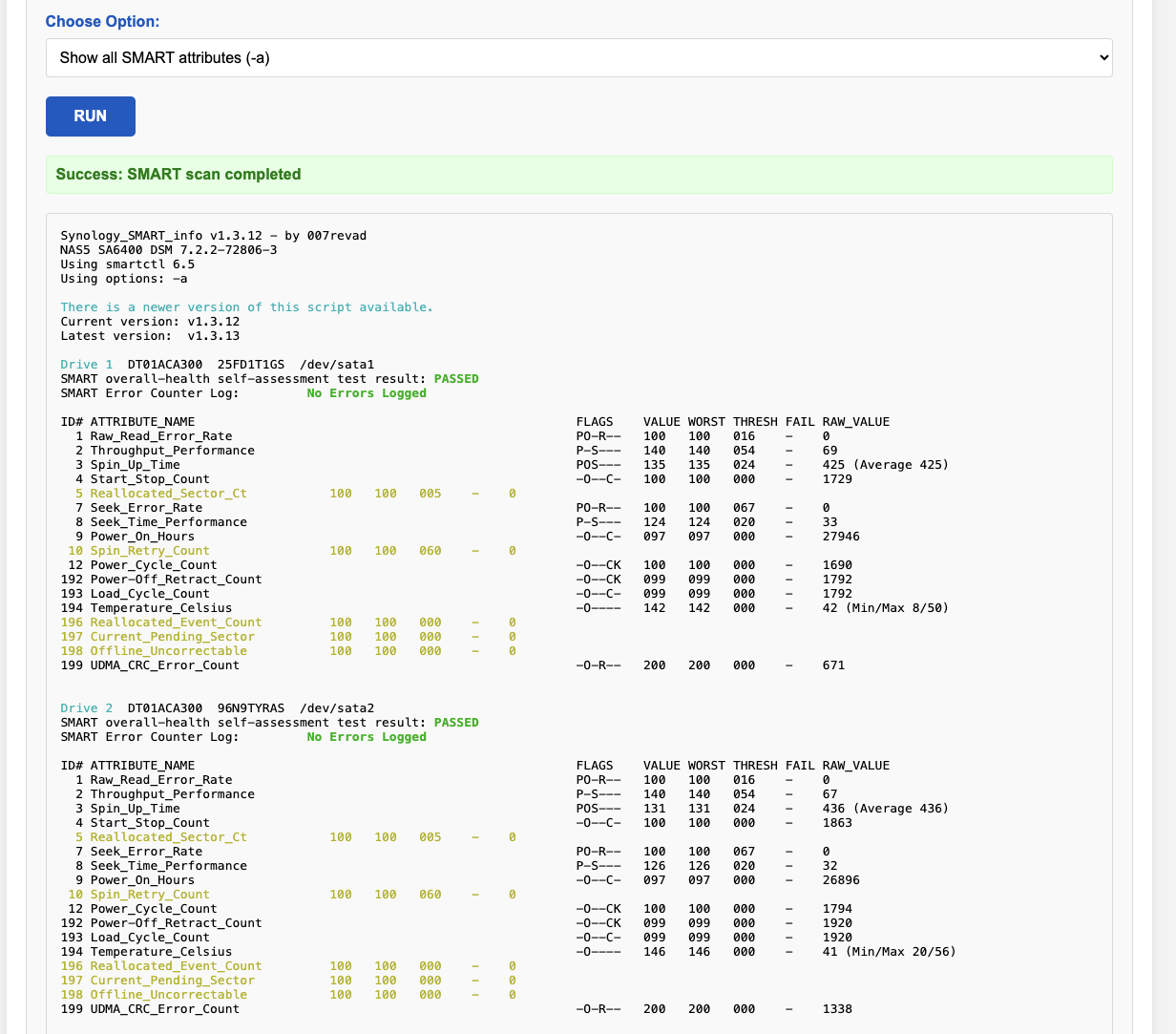Click the newer version available notice
The image size is (1176, 1034).
(247, 307)
